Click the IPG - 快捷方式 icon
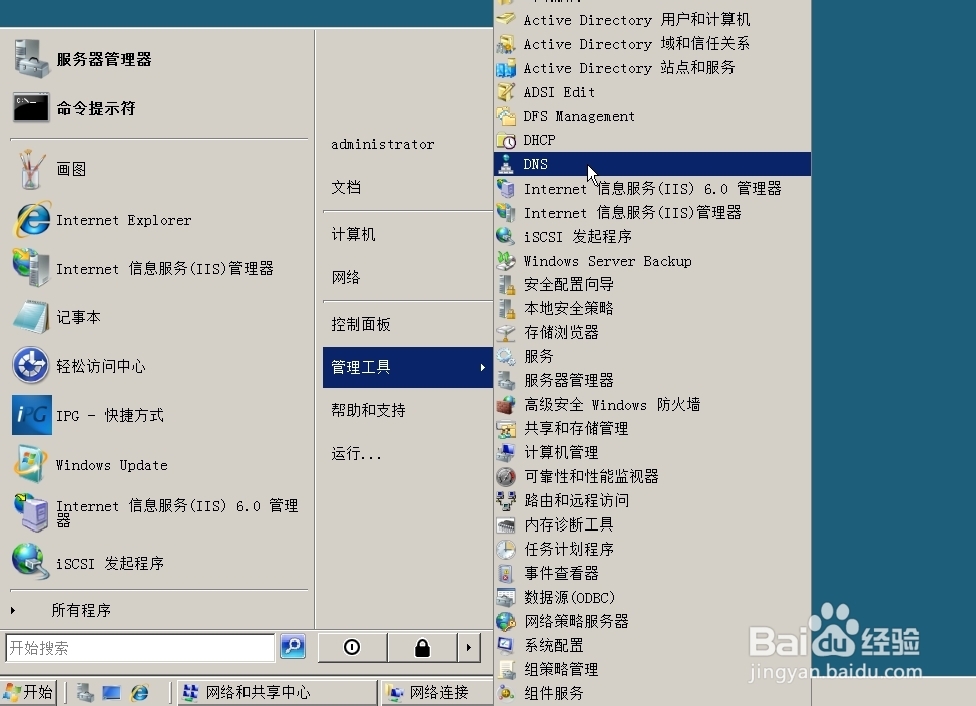Screen dimensions: 976x706 click(32, 415)
